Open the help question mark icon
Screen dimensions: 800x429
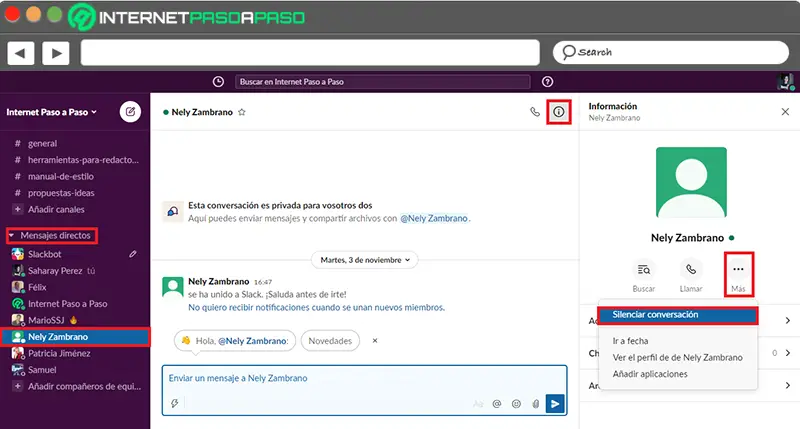pyautogui.click(x=547, y=82)
